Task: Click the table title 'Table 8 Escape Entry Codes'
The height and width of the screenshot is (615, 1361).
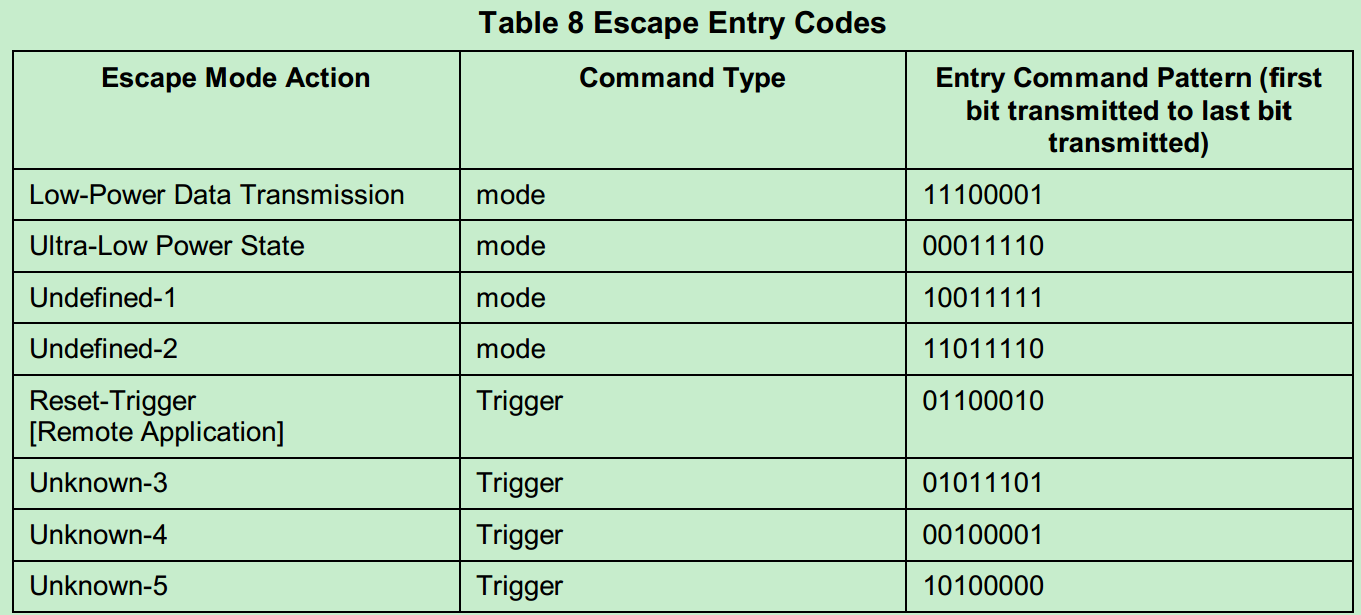Action: [x=682, y=23]
